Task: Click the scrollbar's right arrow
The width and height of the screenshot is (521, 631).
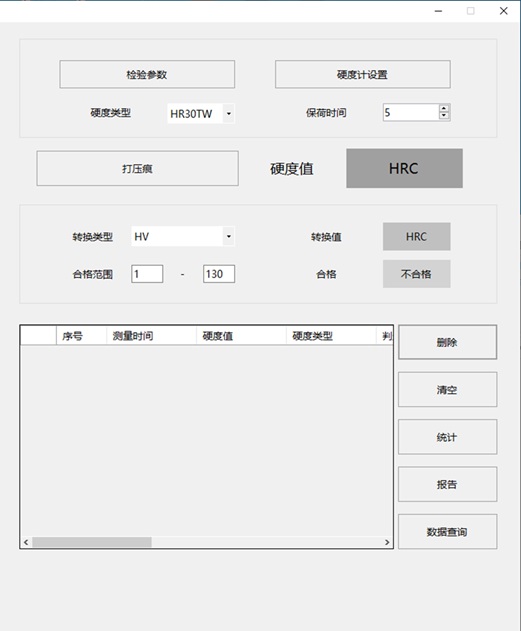Action: [387, 542]
